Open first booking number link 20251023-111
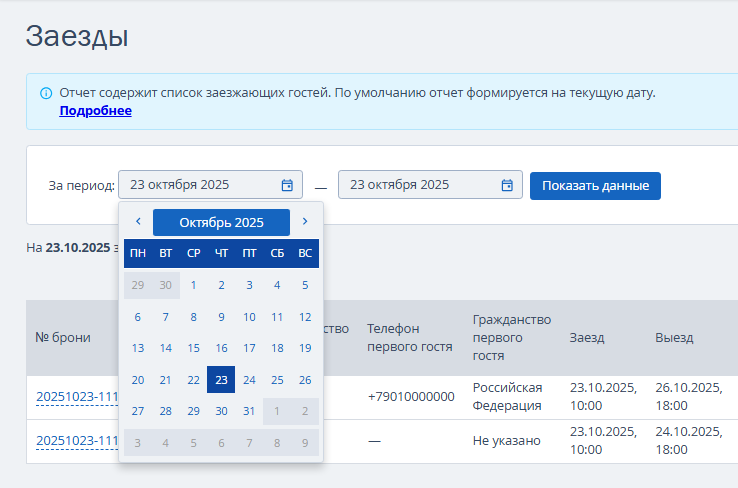Screen dimensions: 738x488 click(77, 397)
